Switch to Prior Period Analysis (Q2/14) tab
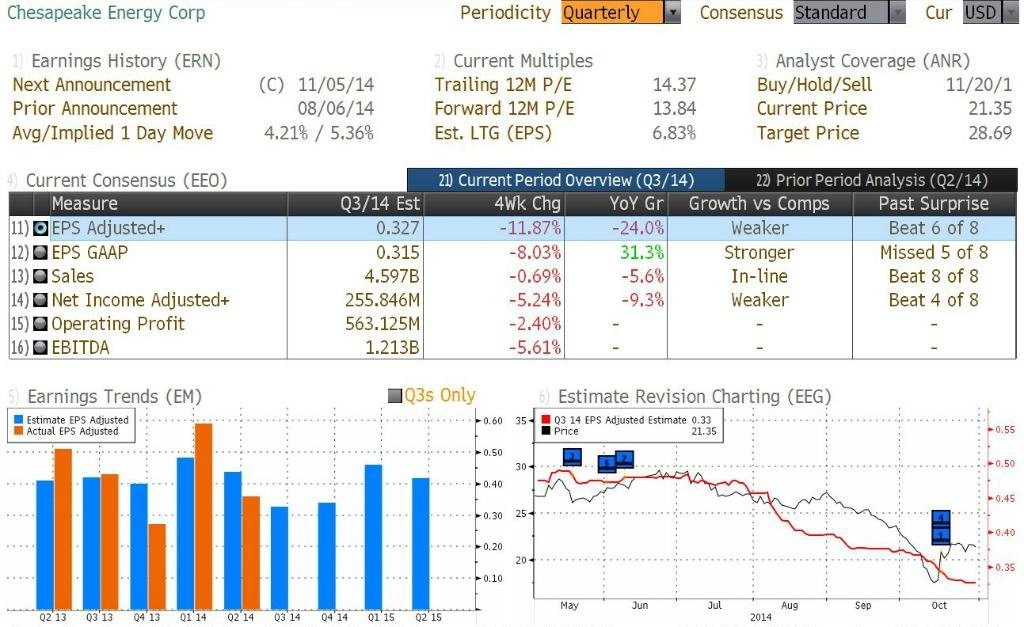1024x627 pixels. [x=871, y=180]
